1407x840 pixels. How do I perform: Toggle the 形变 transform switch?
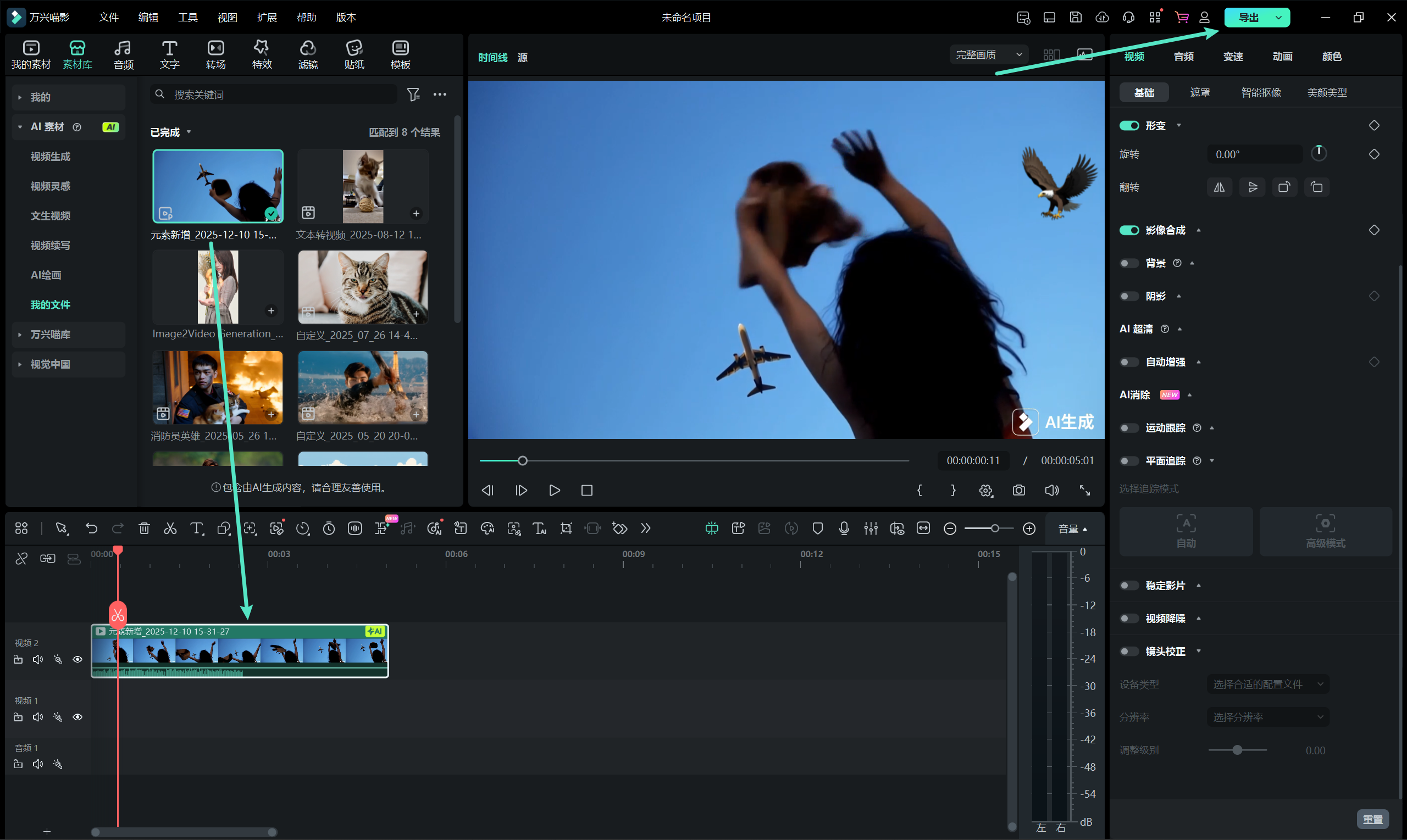point(1129,126)
